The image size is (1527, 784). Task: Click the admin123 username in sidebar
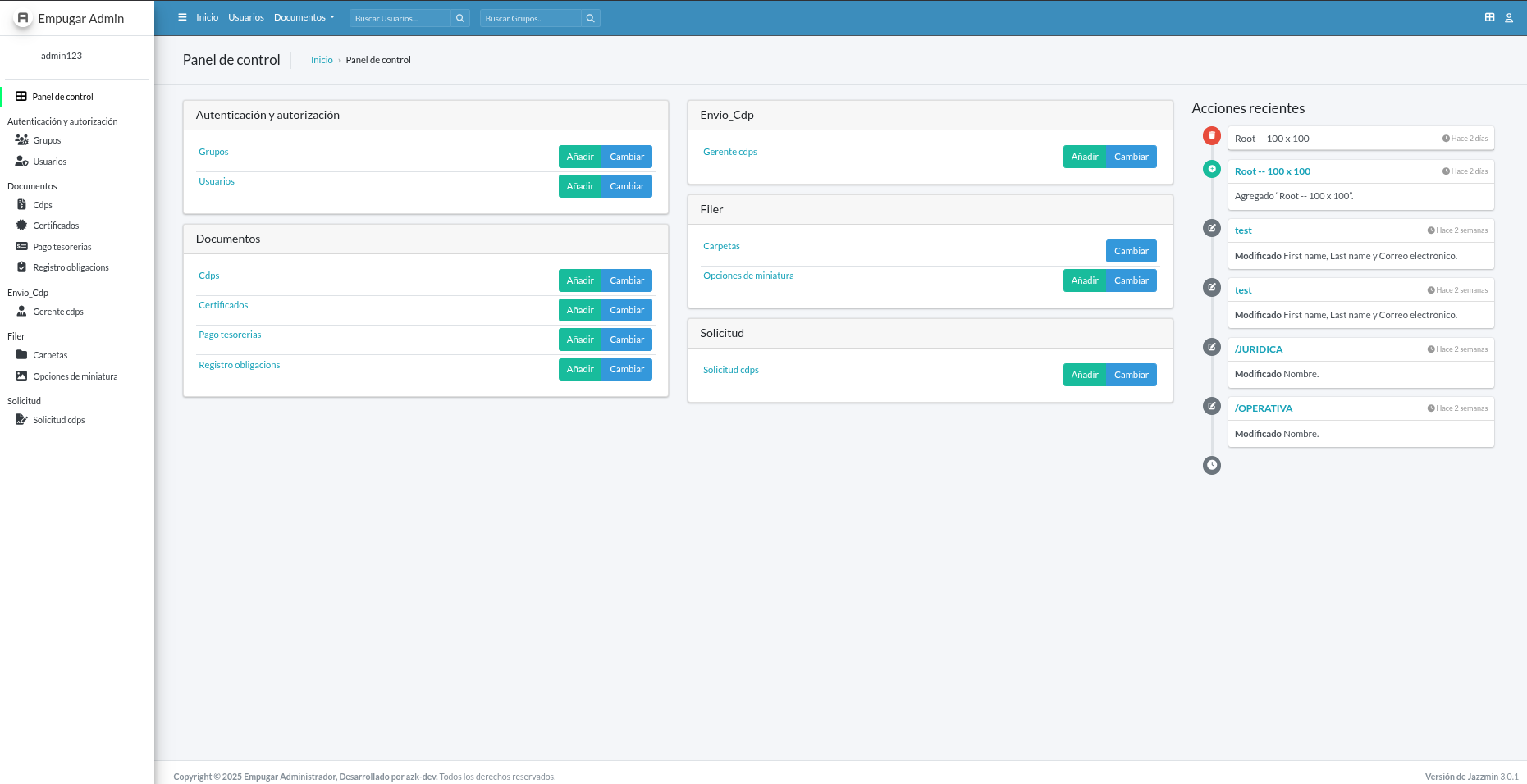(62, 56)
